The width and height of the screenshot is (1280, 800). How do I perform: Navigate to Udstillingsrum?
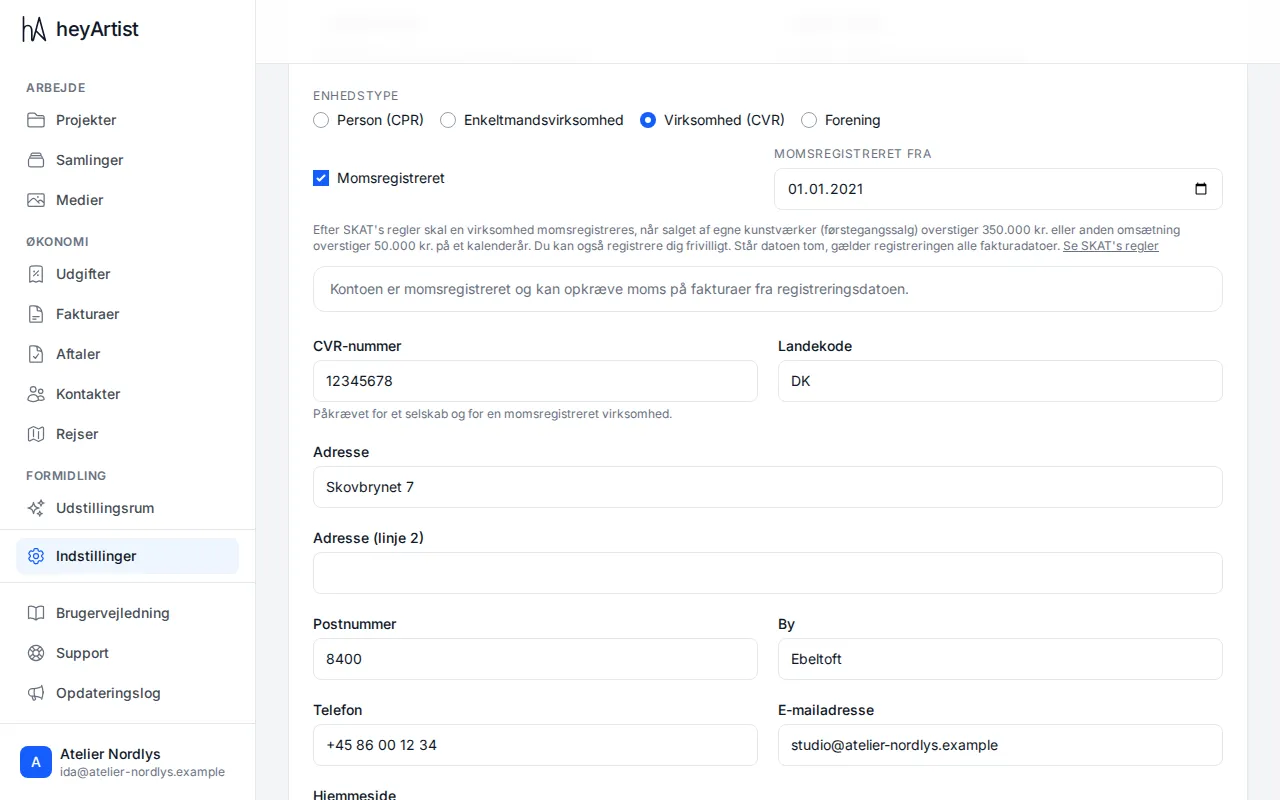pos(127,508)
